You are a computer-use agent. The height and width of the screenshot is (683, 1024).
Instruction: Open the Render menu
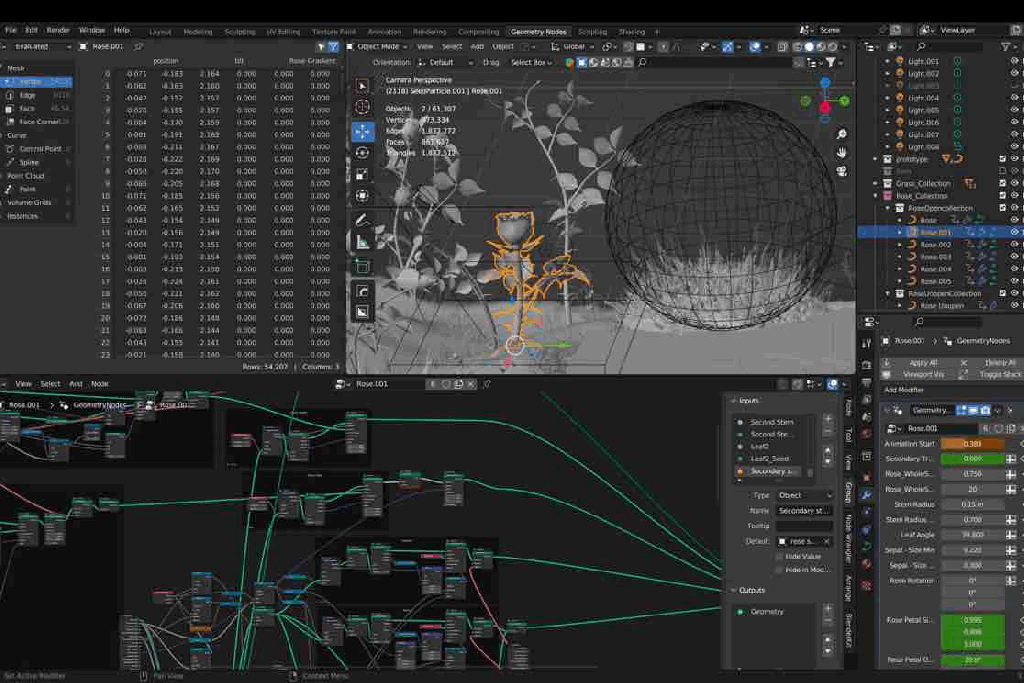(58, 30)
